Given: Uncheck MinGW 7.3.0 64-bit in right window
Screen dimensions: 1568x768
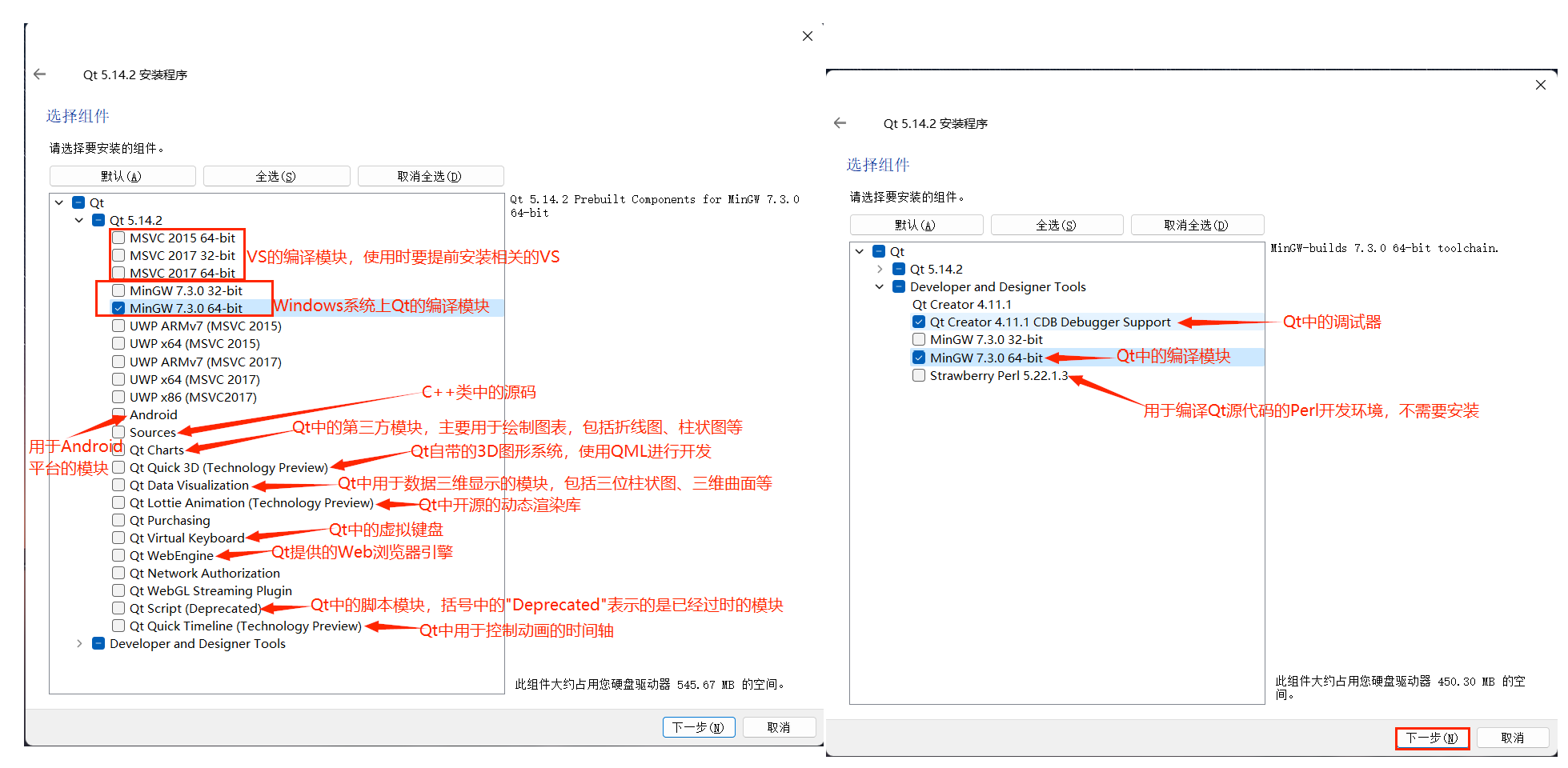Looking at the screenshot, I should [x=919, y=358].
